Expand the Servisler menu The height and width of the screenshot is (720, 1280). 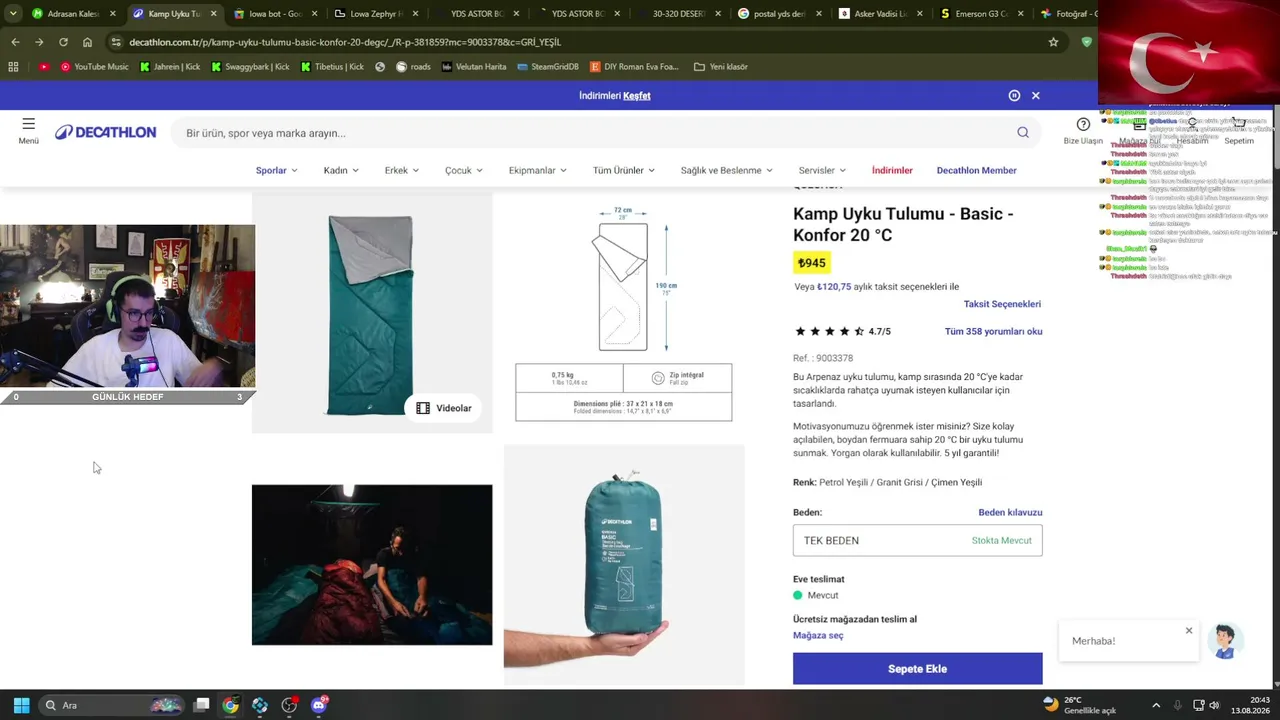[822, 170]
